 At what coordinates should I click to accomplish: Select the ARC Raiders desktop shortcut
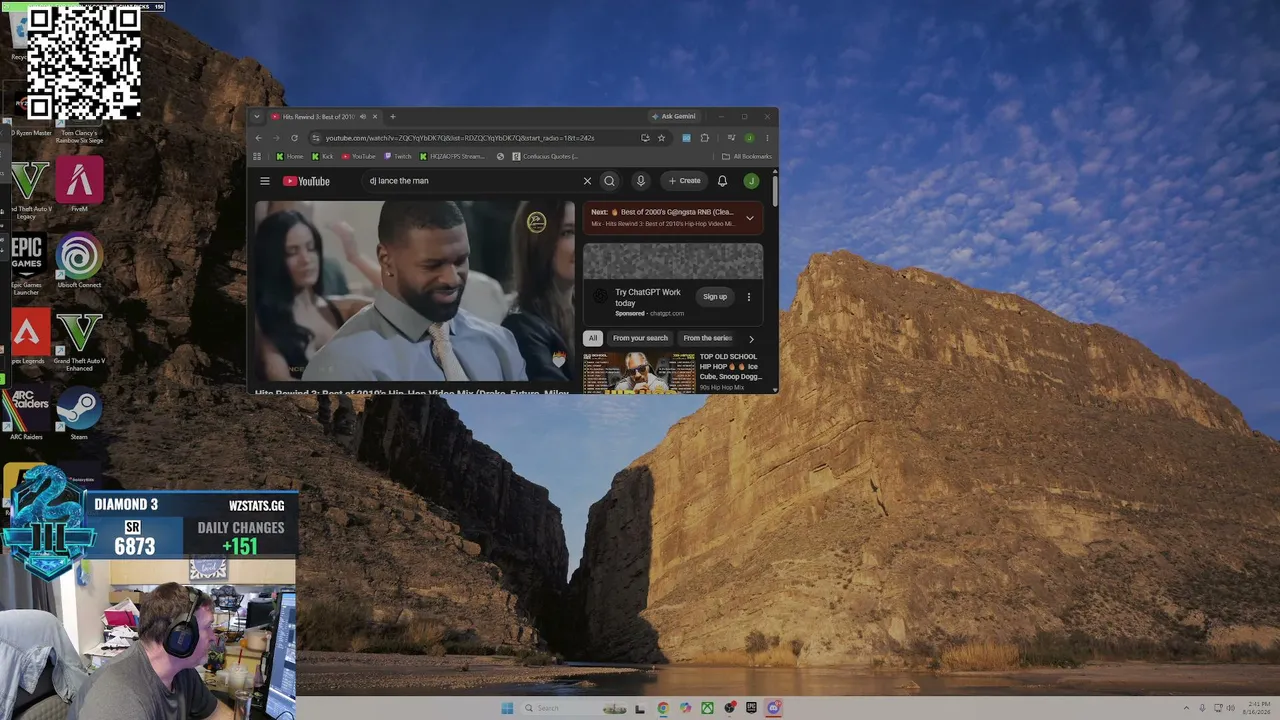(x=26, y=415)
